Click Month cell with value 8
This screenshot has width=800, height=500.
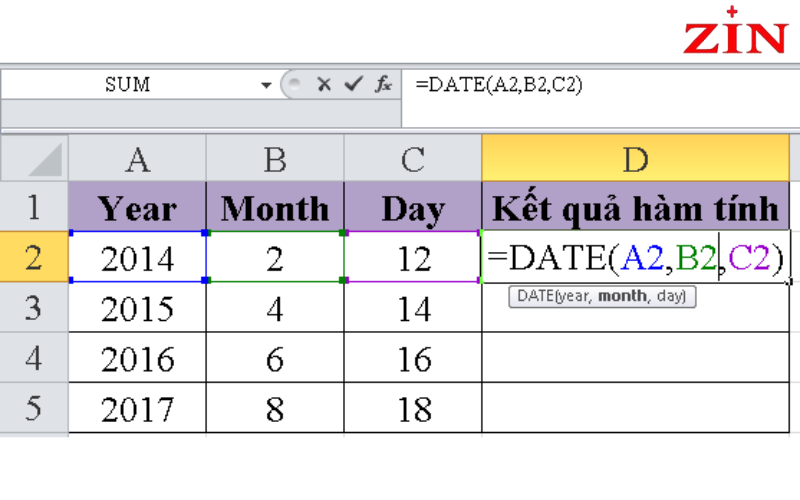275,408
